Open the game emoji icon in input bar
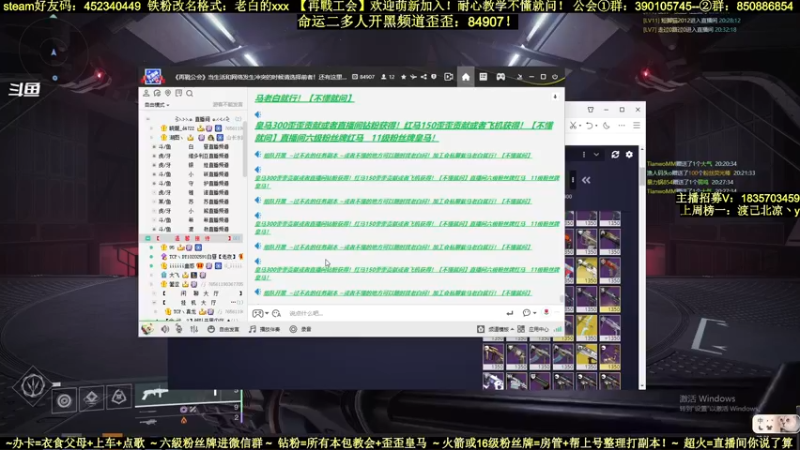 point(258,313)
